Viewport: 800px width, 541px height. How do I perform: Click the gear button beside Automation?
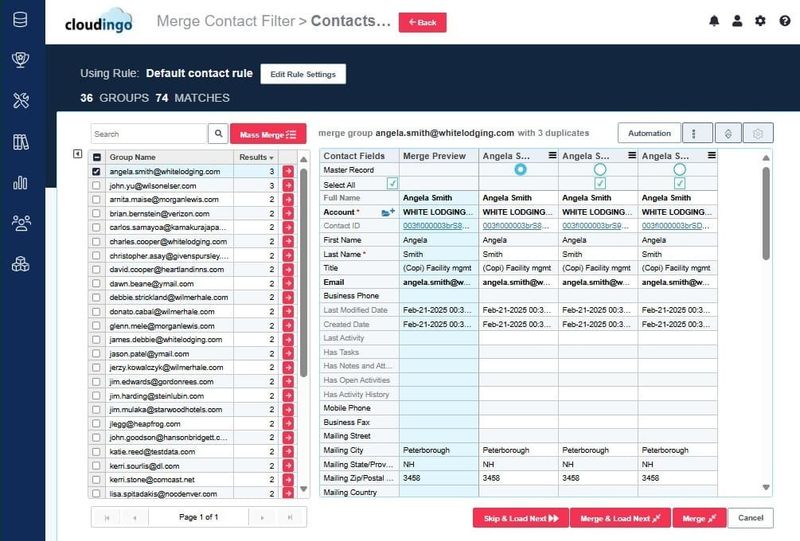click(758, 133)
